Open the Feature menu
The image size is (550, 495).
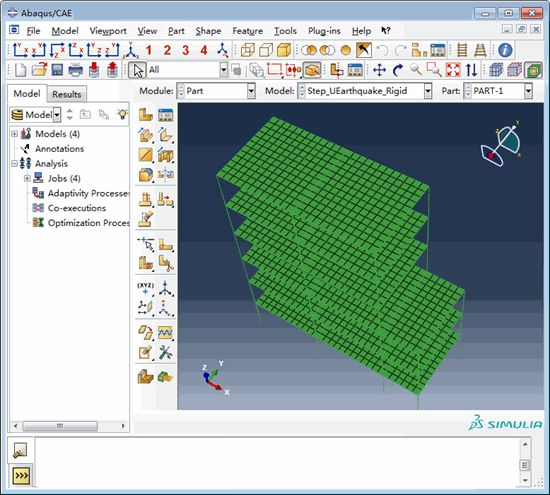tap(247, 31)
